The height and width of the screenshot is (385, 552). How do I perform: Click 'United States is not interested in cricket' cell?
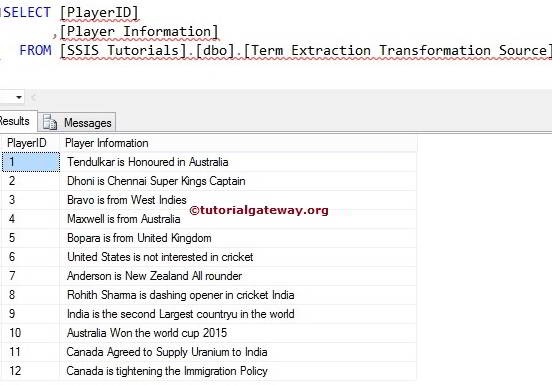click(x=238, y=257)
